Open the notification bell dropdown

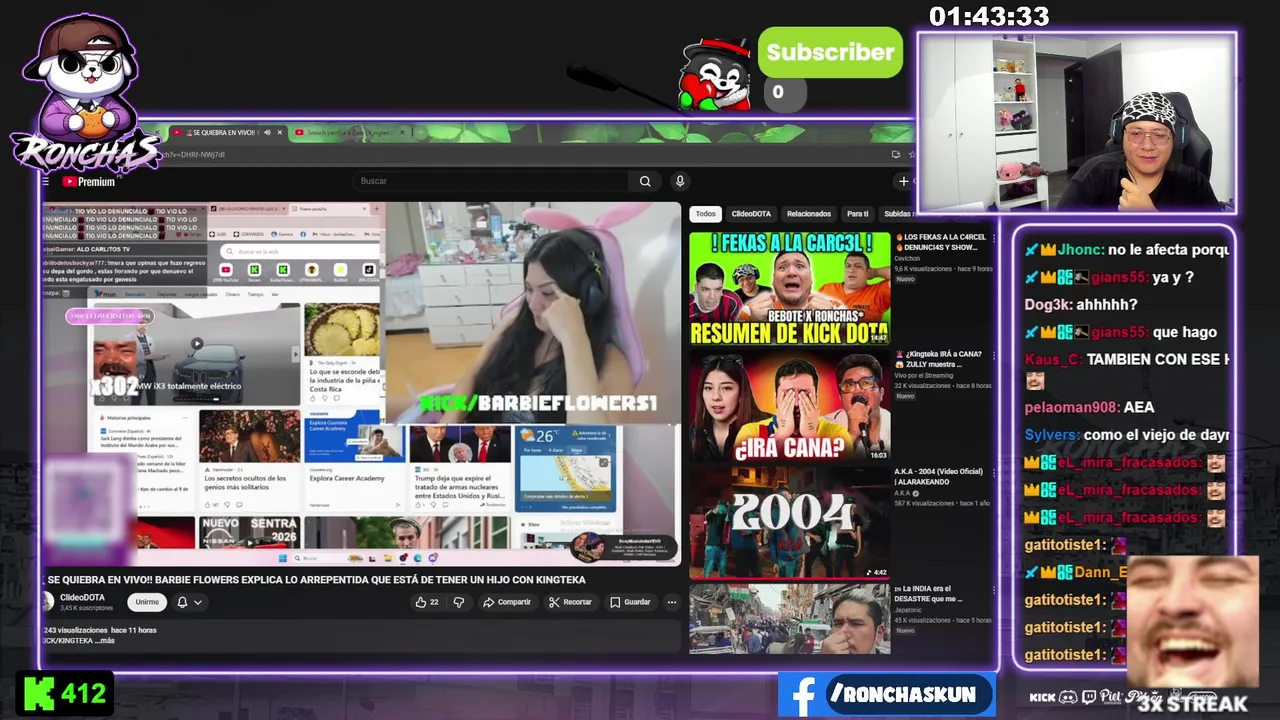click(x=189, y=602)
